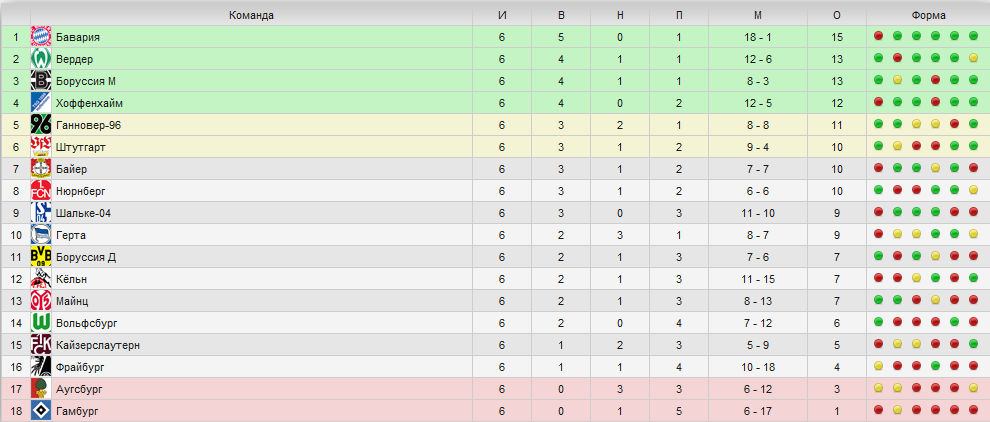Click Вердер's last yellow form dot
This screenshot has width=990, height=422.
[973, 59]
